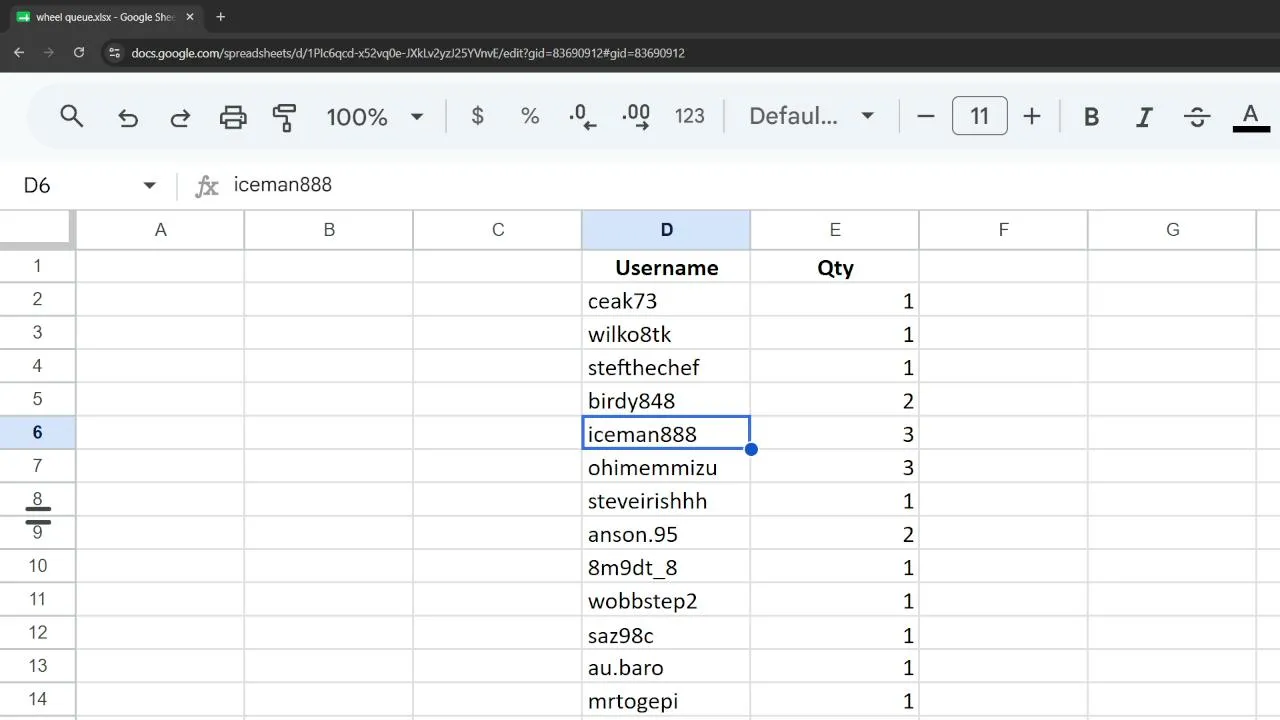
Task: Click the fx function icon
Action: [206, 186]
